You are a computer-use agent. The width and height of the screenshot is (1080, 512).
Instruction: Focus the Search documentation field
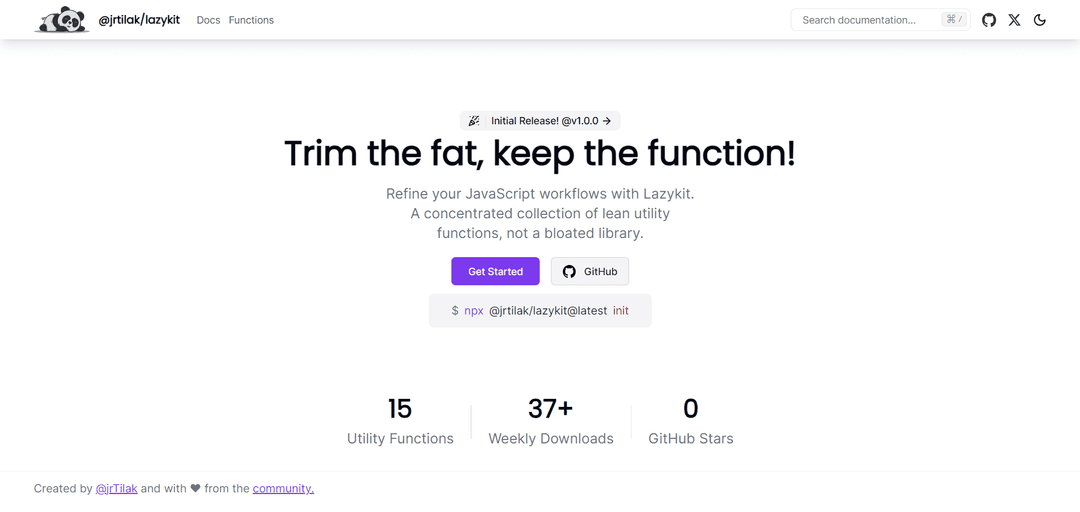pyautogui.click(x=880, y=20)
